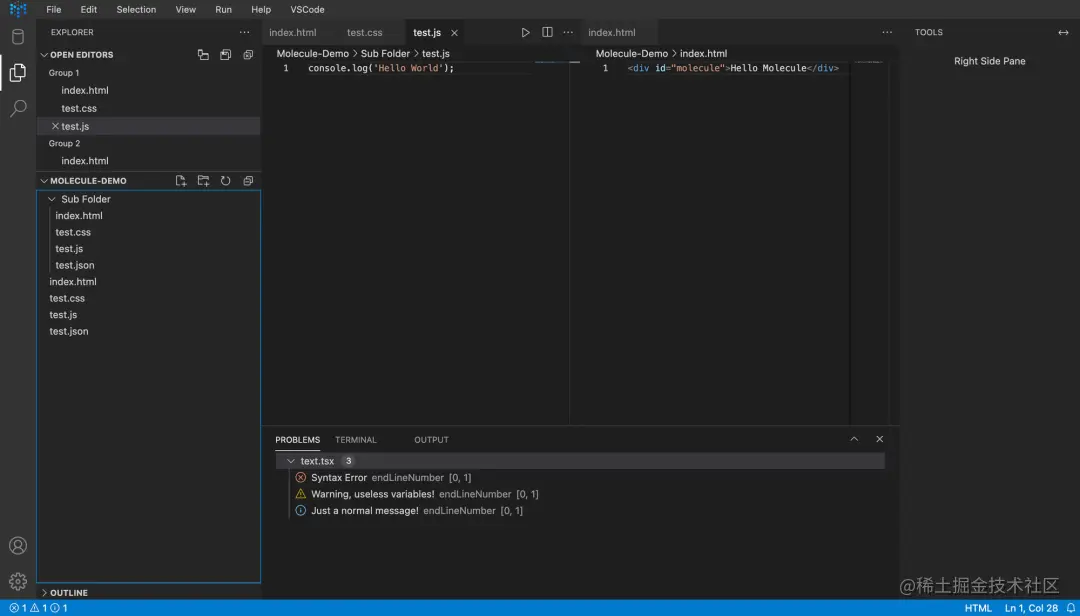Open Explorer header more actions ellipsis
1080x616 pixels.
245,32
